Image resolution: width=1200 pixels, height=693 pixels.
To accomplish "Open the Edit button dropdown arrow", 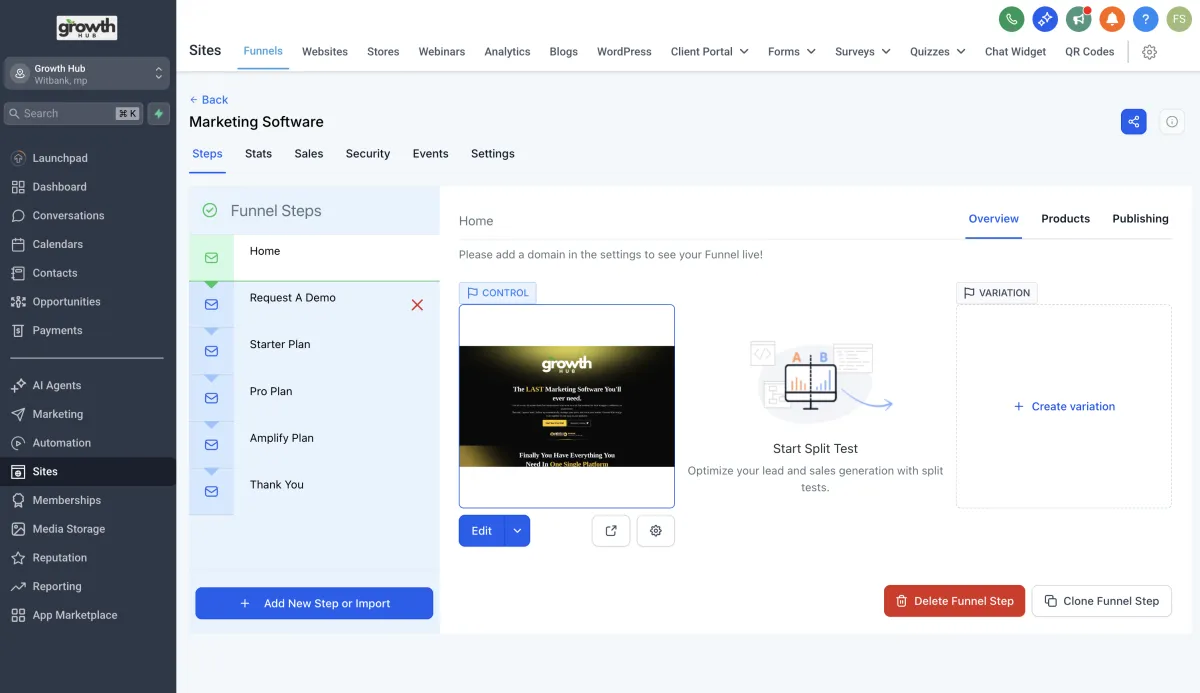I will (x=517, y=531).
